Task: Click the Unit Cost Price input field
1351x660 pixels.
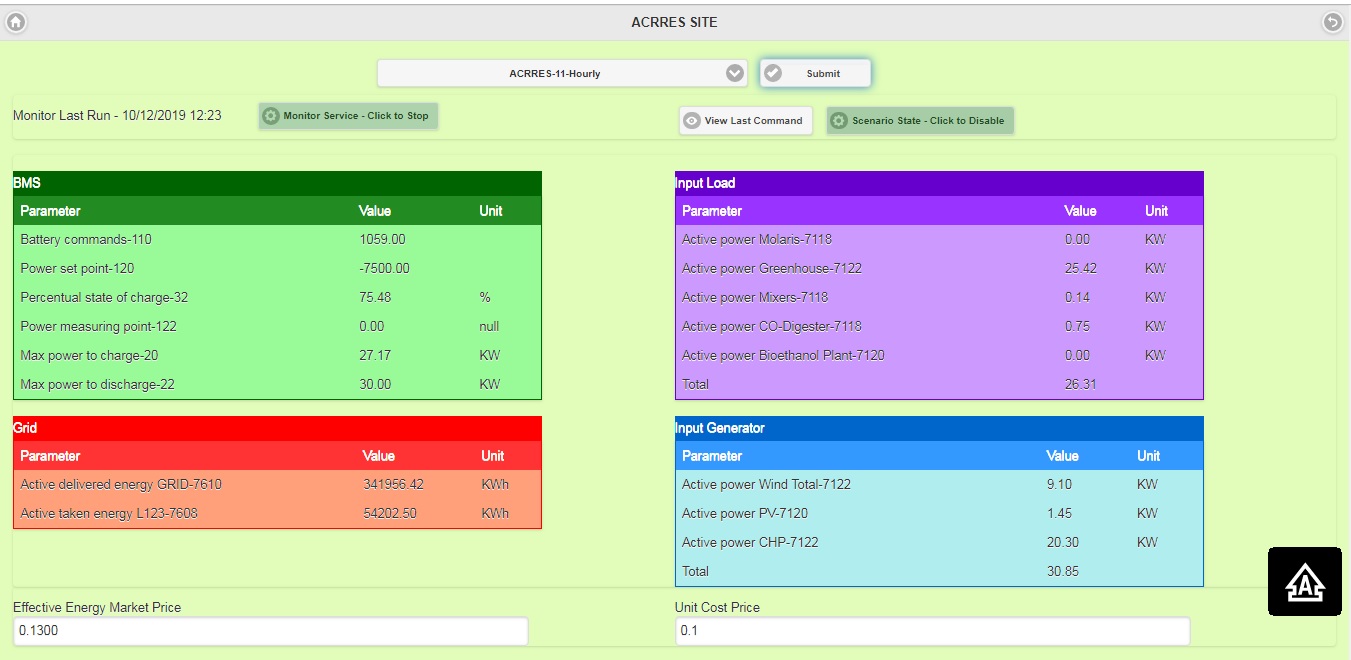Action: point(932,631)
